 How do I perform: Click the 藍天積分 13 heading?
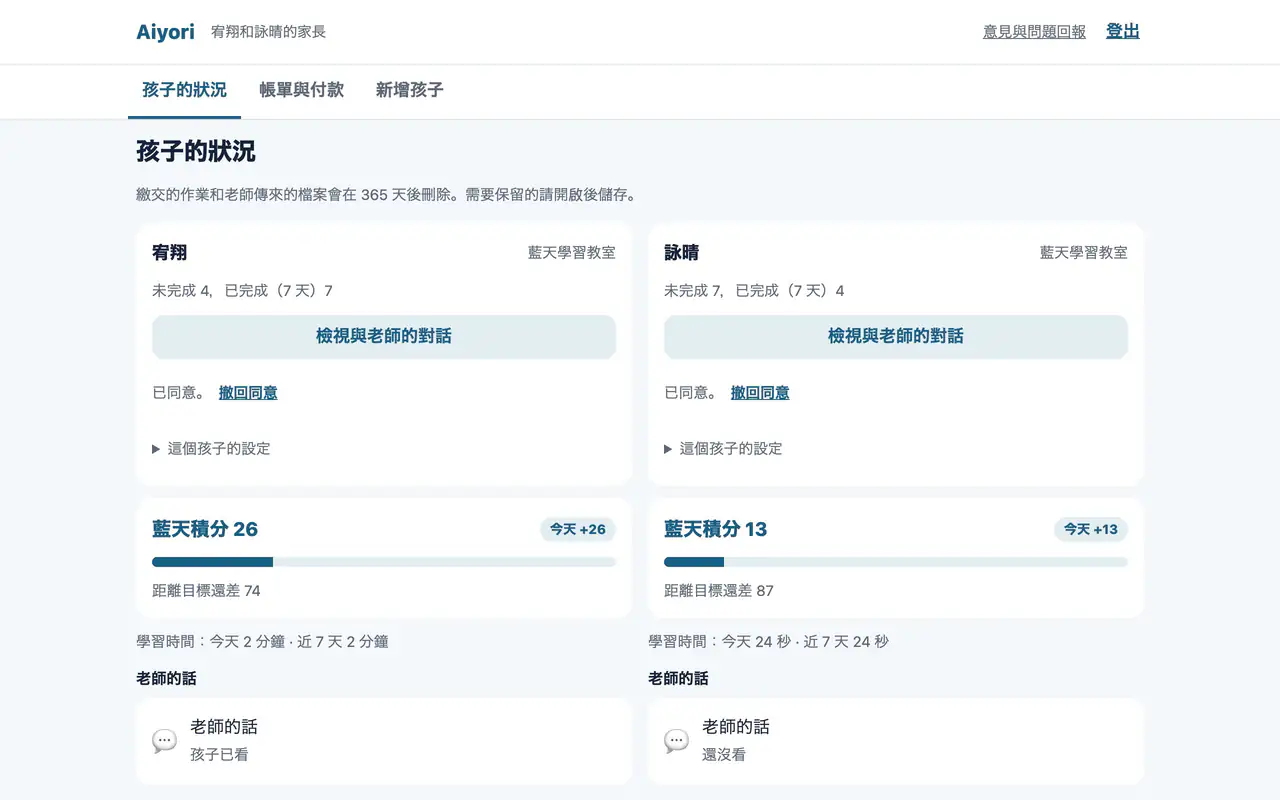(715, 529)
